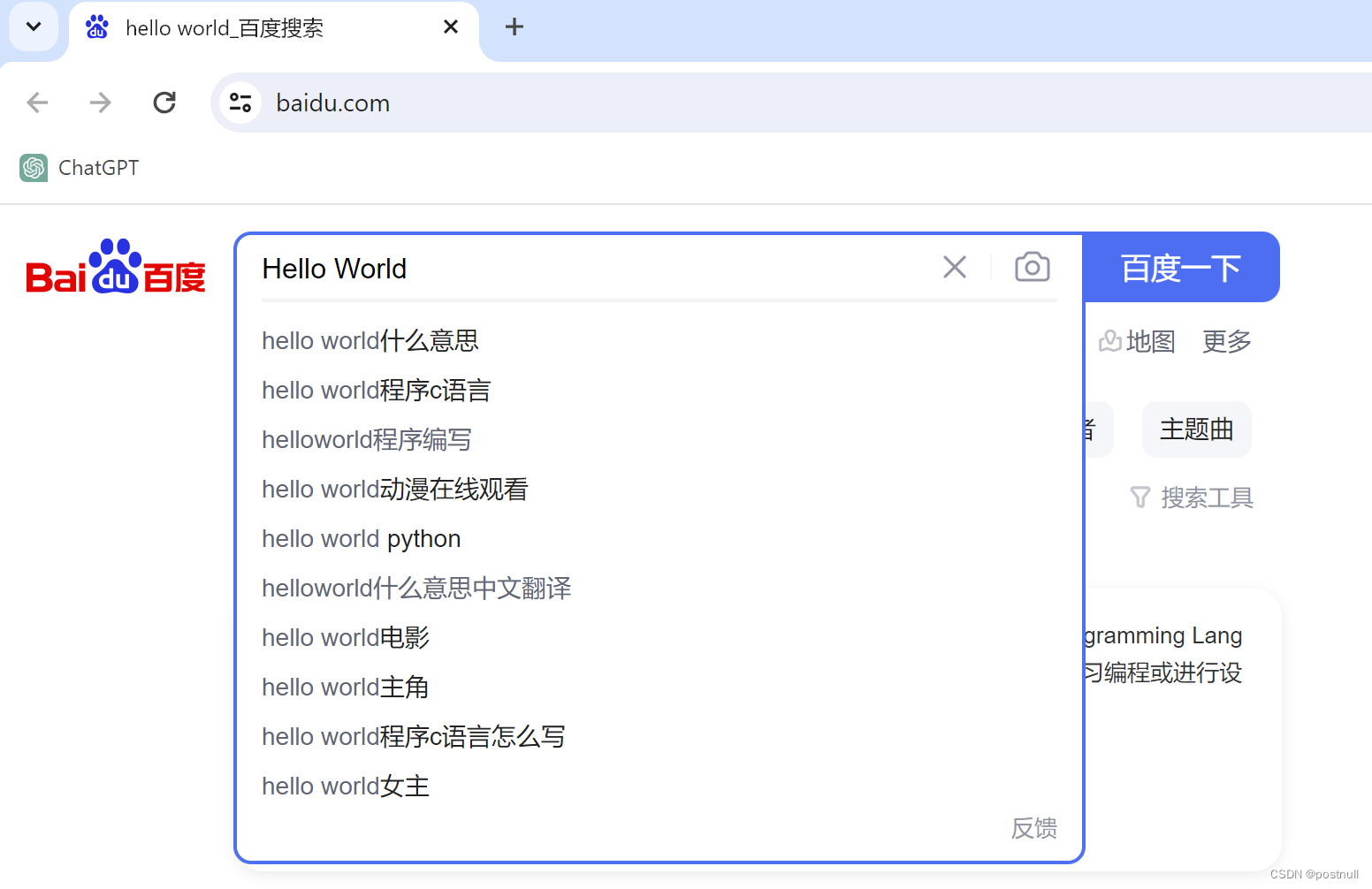Choose suggestion hello world电影

[x=659, y=638]
